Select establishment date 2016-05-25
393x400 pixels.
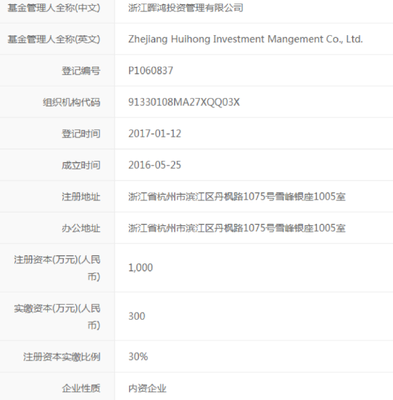tap(155, 165)
